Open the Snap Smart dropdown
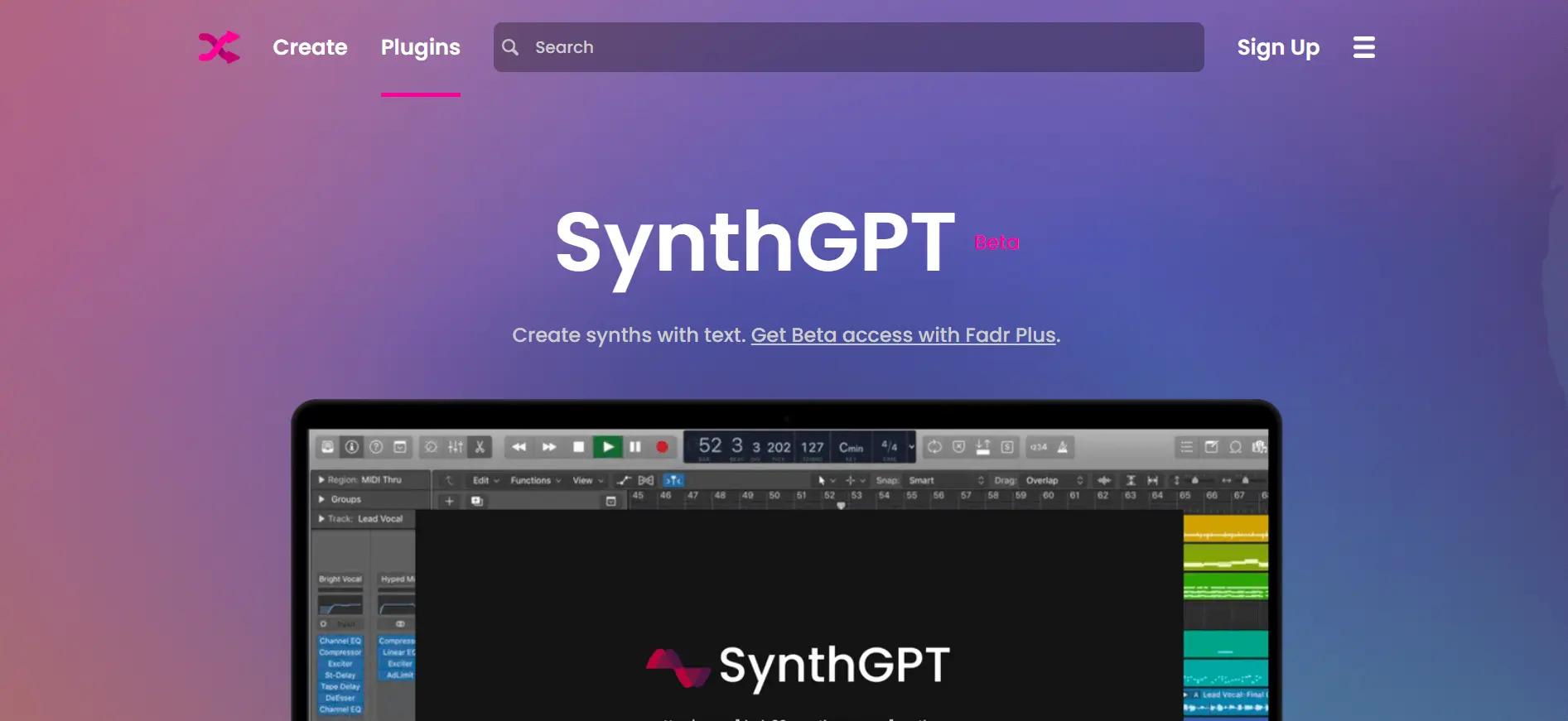Screen dimensions: 1568x721 click(x=947, y=480)
